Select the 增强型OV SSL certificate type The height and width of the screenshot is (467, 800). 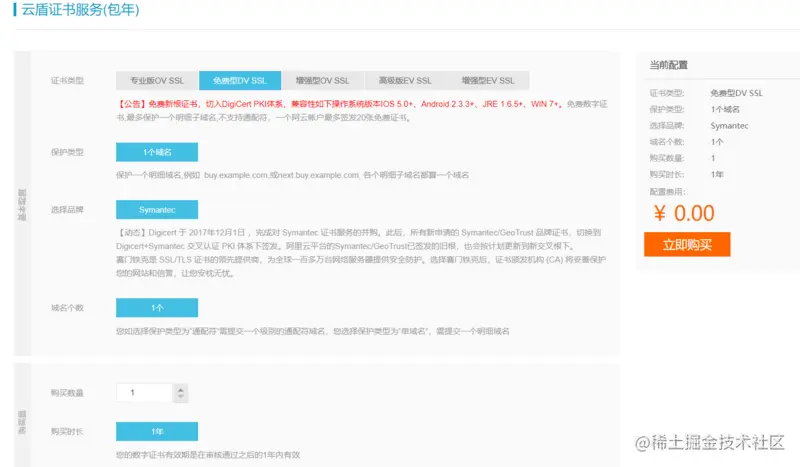[x=322, y=81]
